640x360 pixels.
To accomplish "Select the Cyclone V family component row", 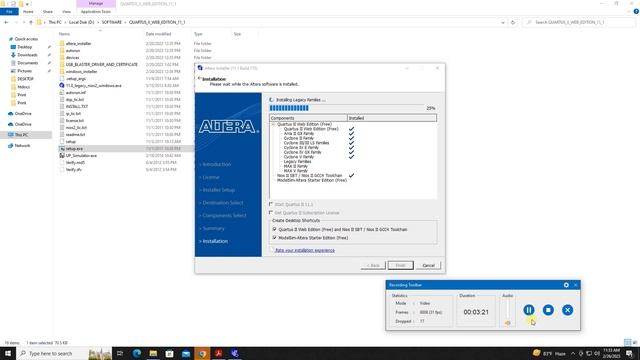I will [x=299, y=157].
